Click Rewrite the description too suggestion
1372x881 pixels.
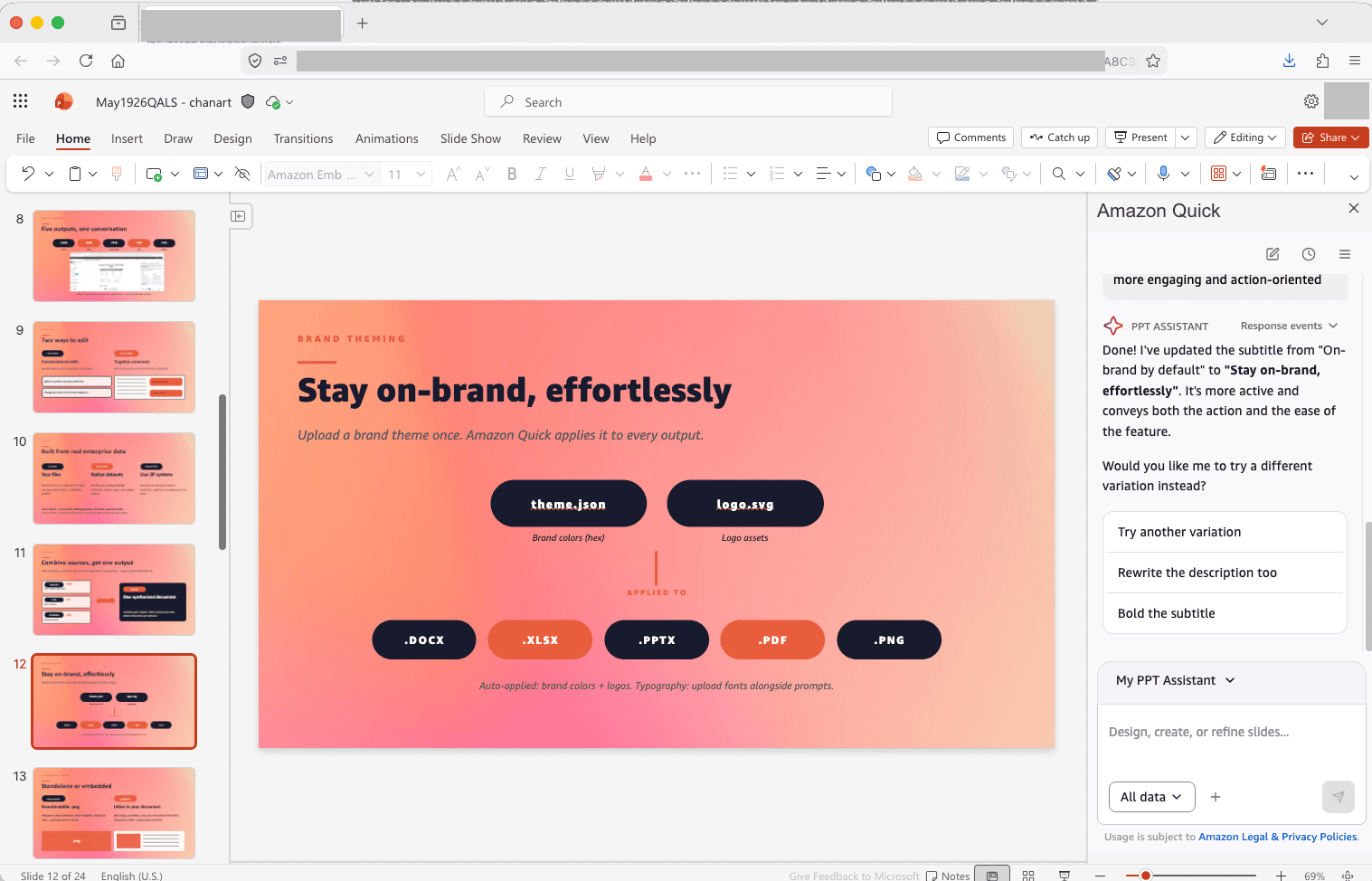click(1225, 573)
